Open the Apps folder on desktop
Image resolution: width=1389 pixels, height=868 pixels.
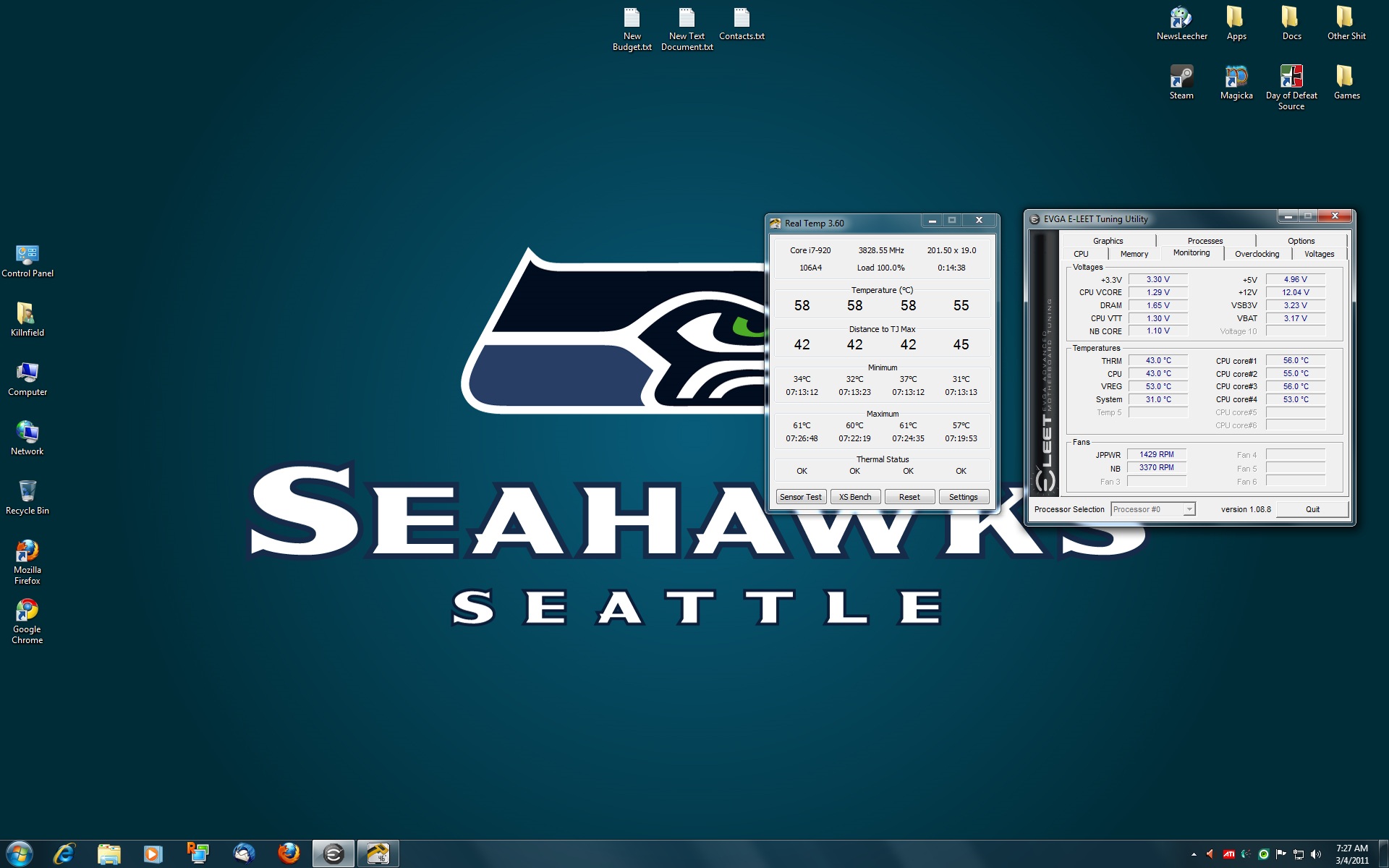[1236, 24]
